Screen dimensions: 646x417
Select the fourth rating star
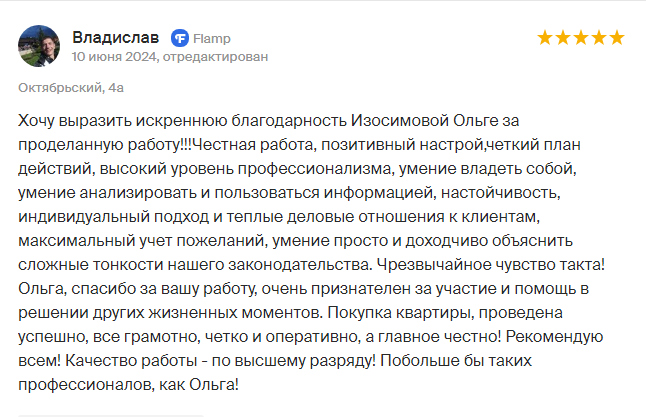[x=599, y=37]
